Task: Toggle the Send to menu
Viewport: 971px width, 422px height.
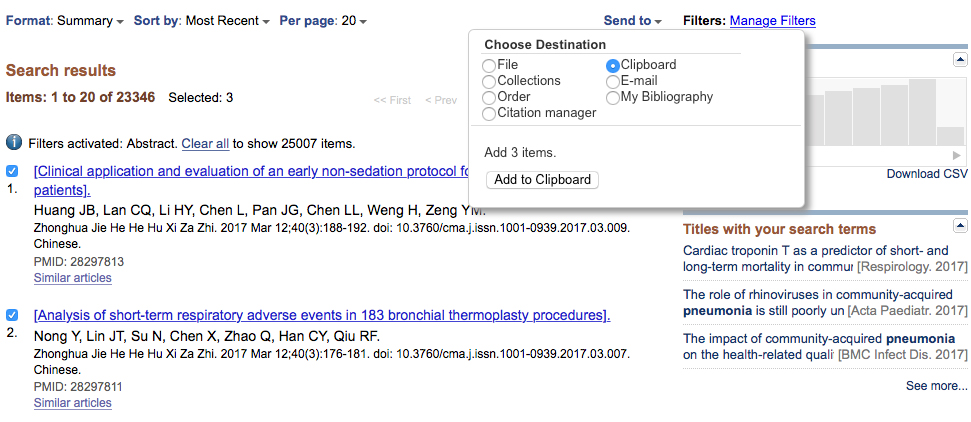Action: tap(633, 20)
